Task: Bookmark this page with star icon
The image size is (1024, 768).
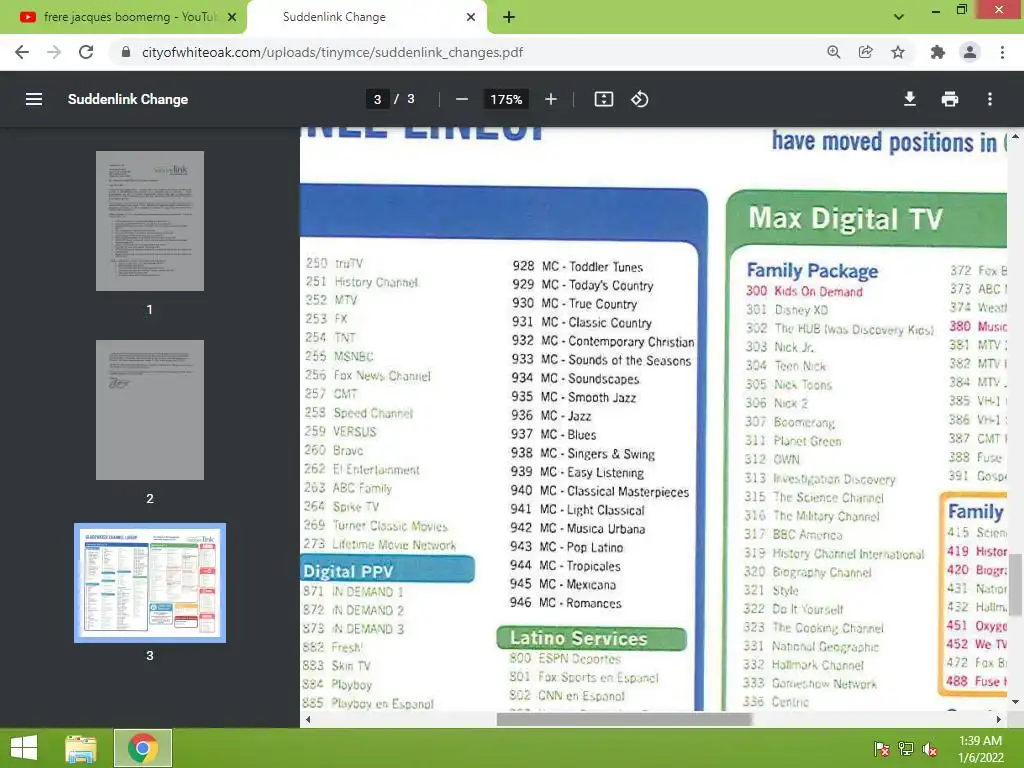Action: click(x=898, y=52)
